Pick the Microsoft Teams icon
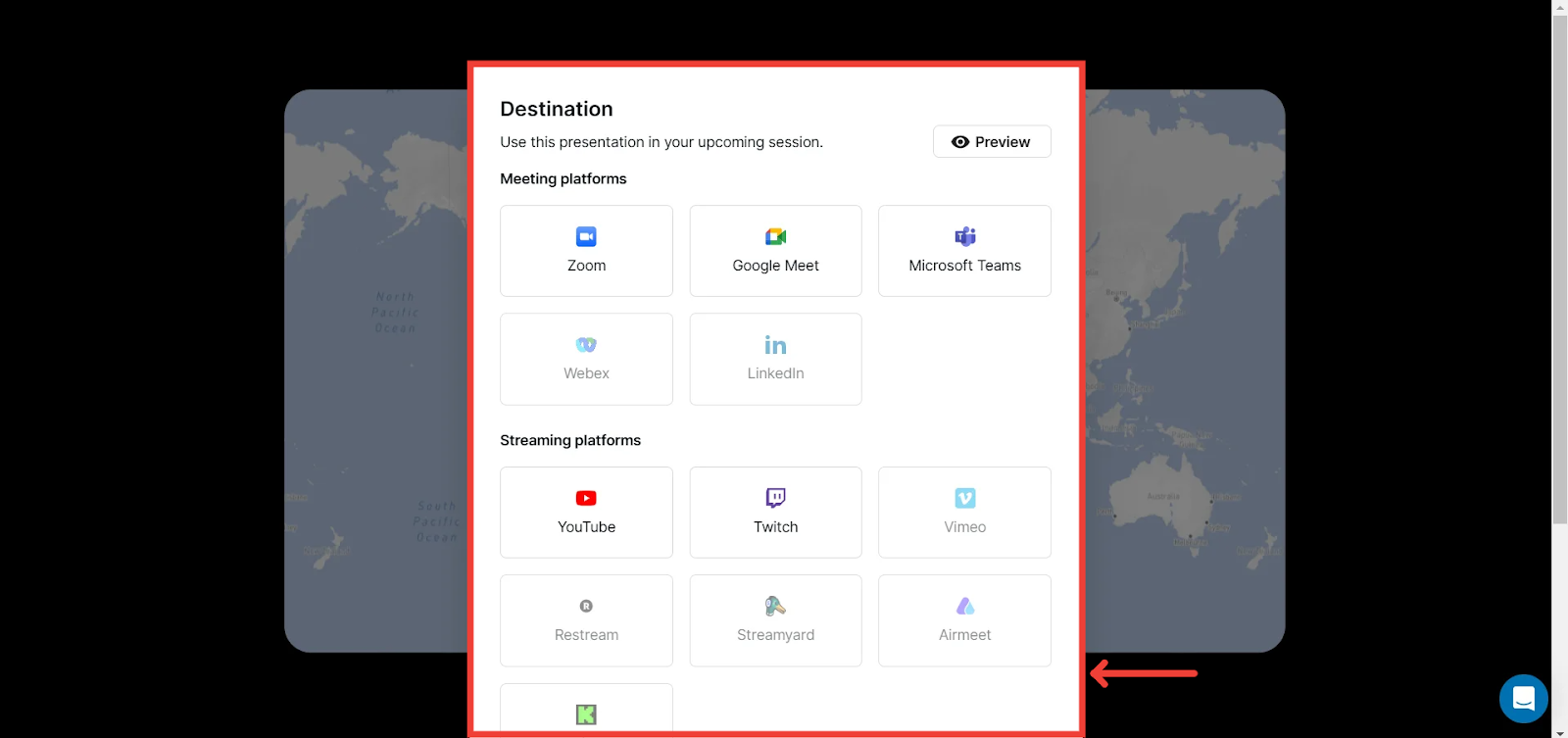1568x738 pixels. 964,236
